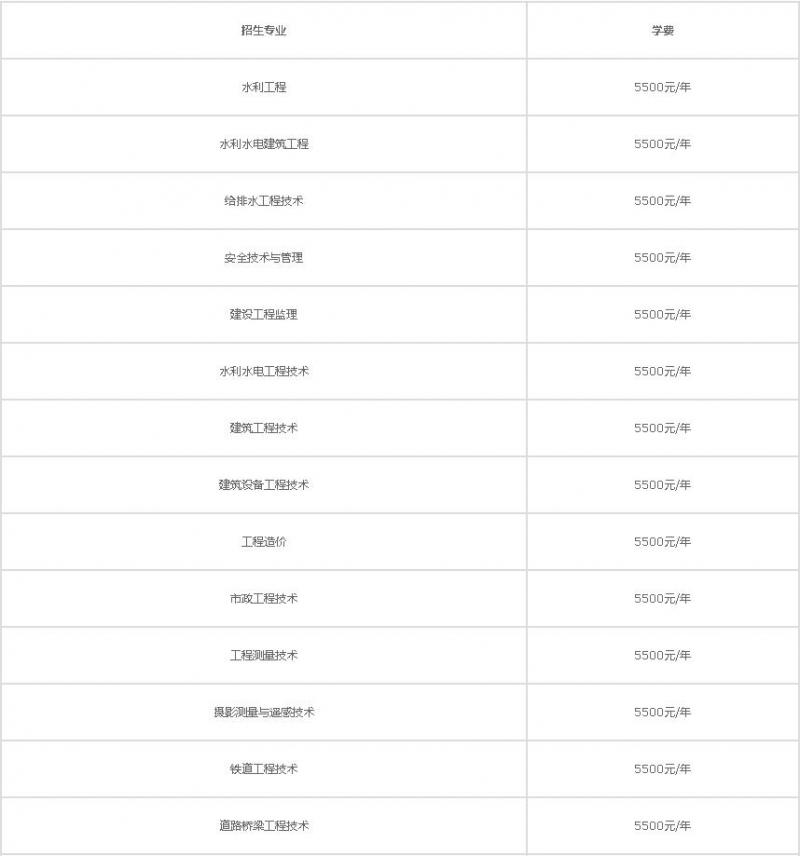Click the 工程造价 major cell
Viewport: 800px width, 856px height.
click(264, 542)
